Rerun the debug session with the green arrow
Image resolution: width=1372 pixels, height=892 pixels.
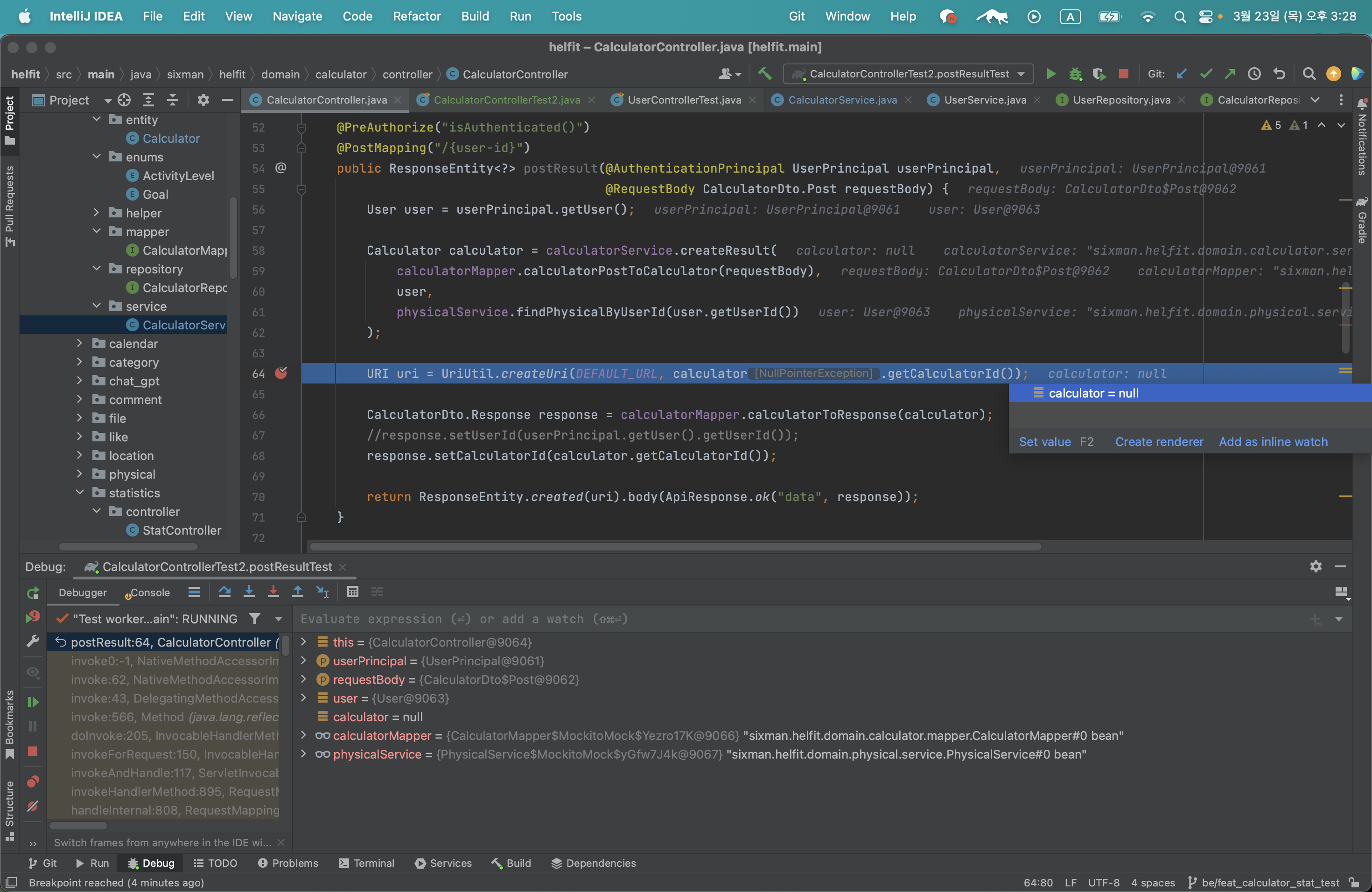(33, 592)
